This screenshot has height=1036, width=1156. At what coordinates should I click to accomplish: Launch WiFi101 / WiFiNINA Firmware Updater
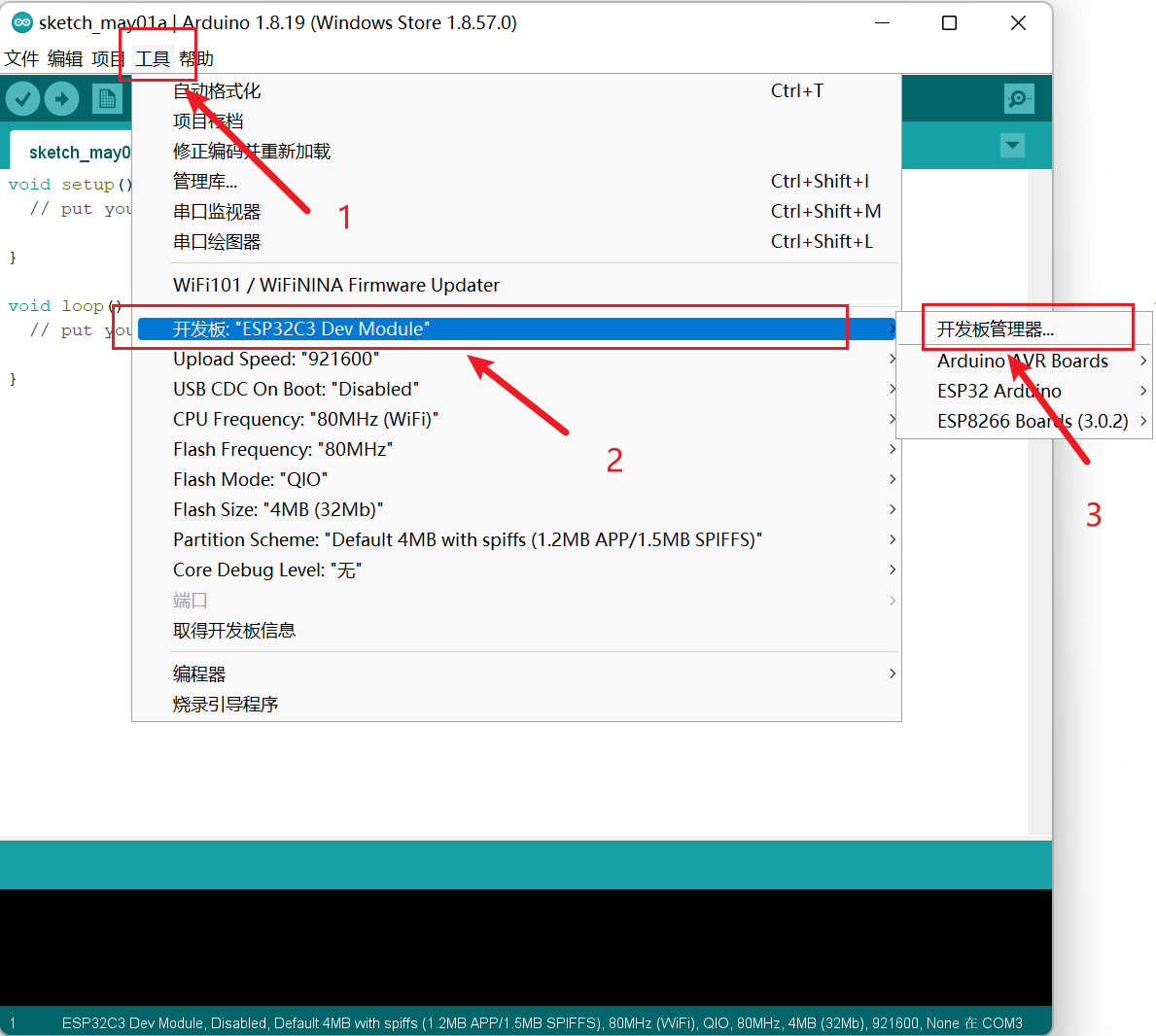click(516, 286)
